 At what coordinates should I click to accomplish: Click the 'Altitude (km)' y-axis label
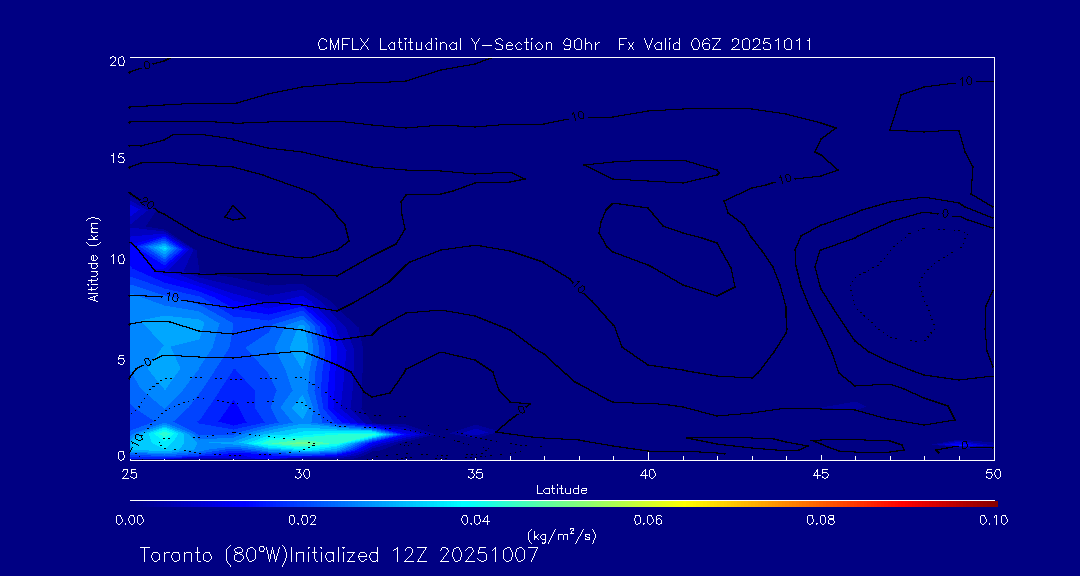click(x=93, y=258)
